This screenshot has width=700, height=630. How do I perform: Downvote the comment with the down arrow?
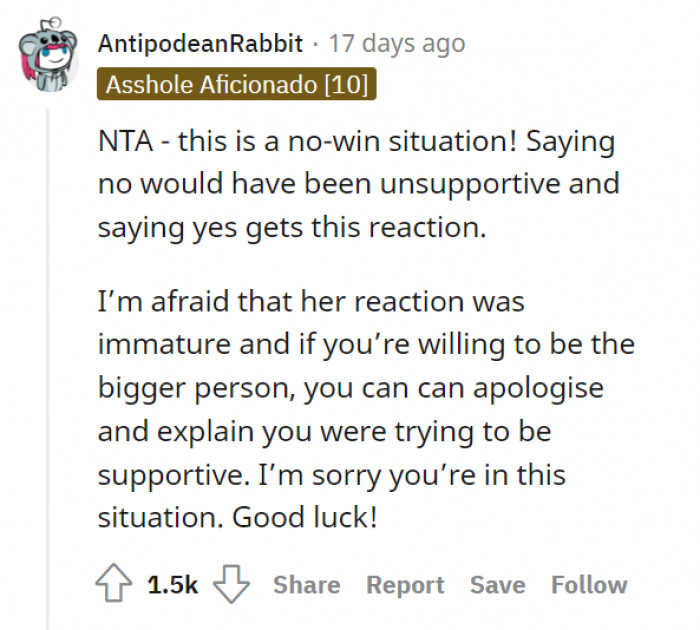coord(233,585)
